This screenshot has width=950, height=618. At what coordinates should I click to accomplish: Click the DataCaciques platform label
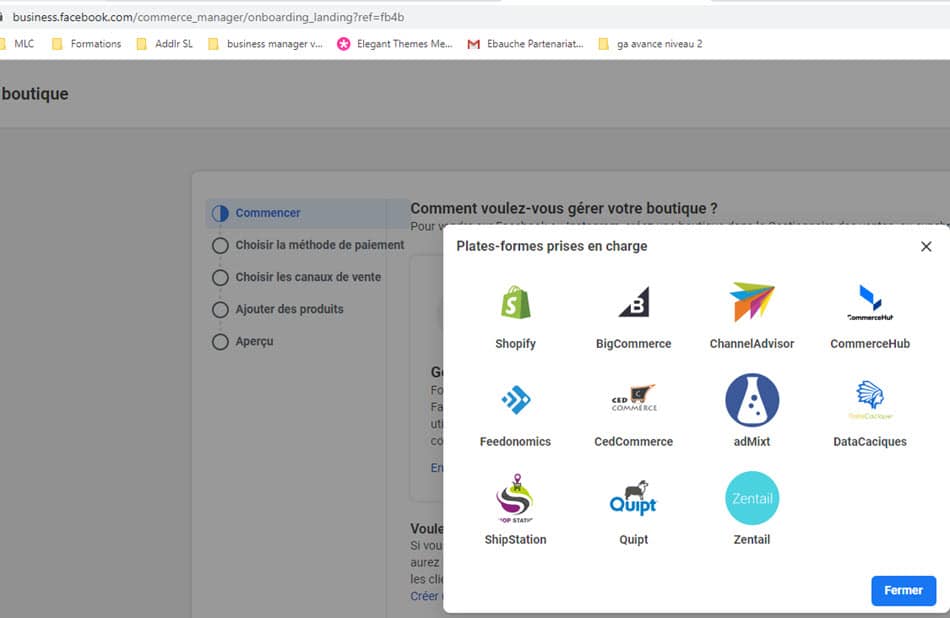point(870,442)
